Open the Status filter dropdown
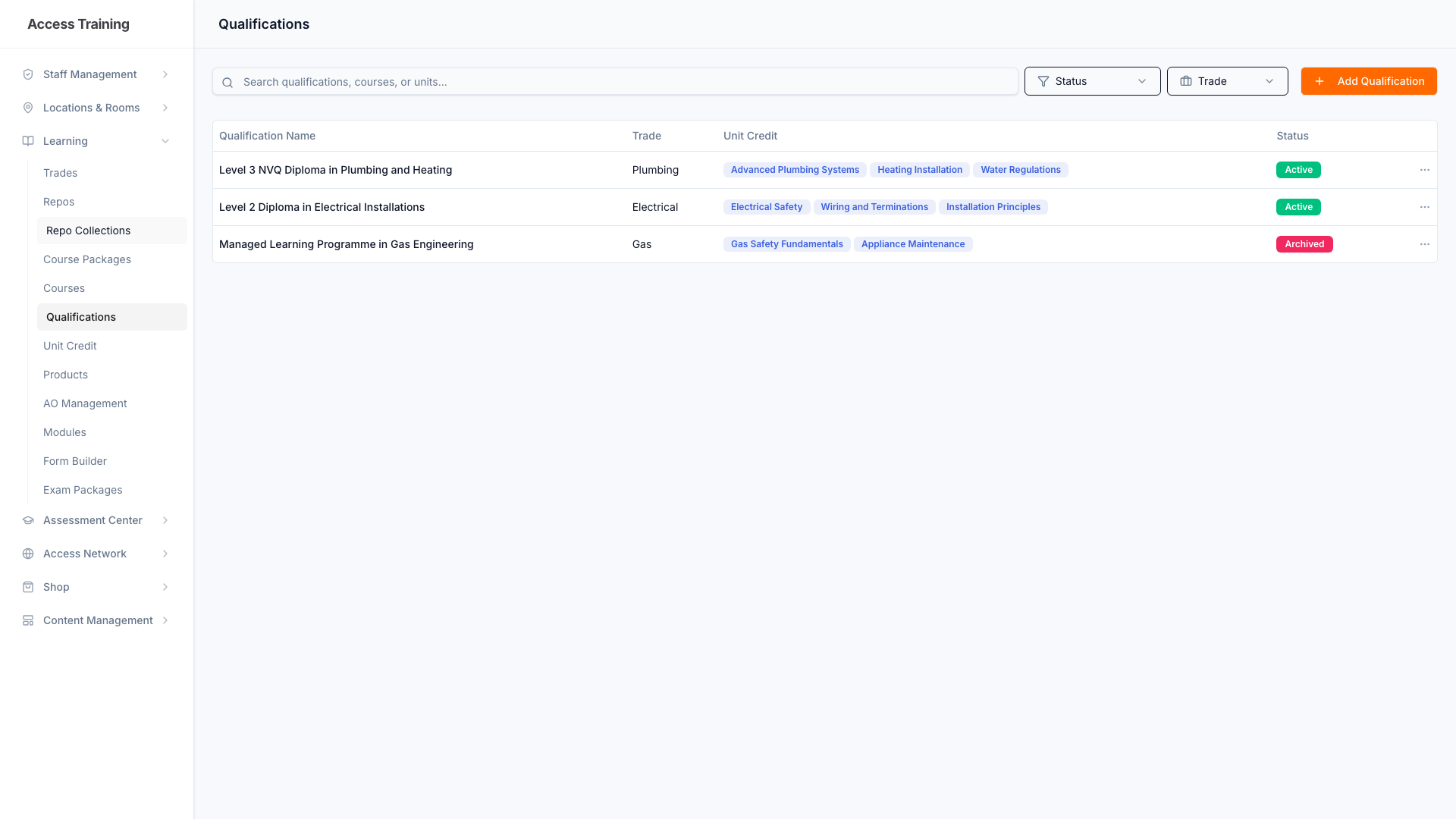Viewport: 1456px width, 819px height. [x=1092, y=81]
